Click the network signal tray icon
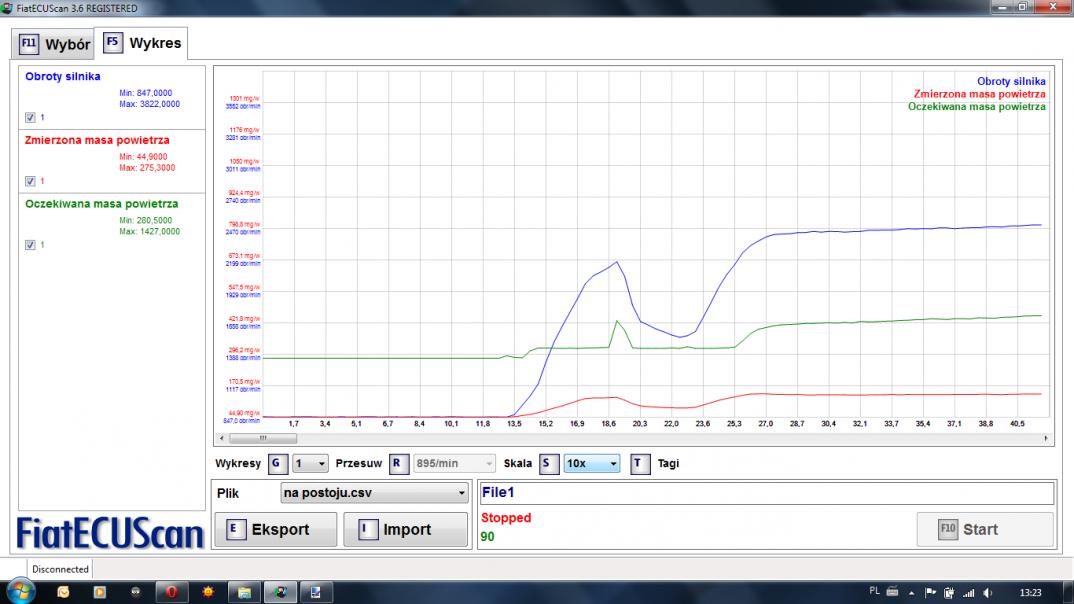Viewport: 1074px width, 604px height. [x=969, y=593]
